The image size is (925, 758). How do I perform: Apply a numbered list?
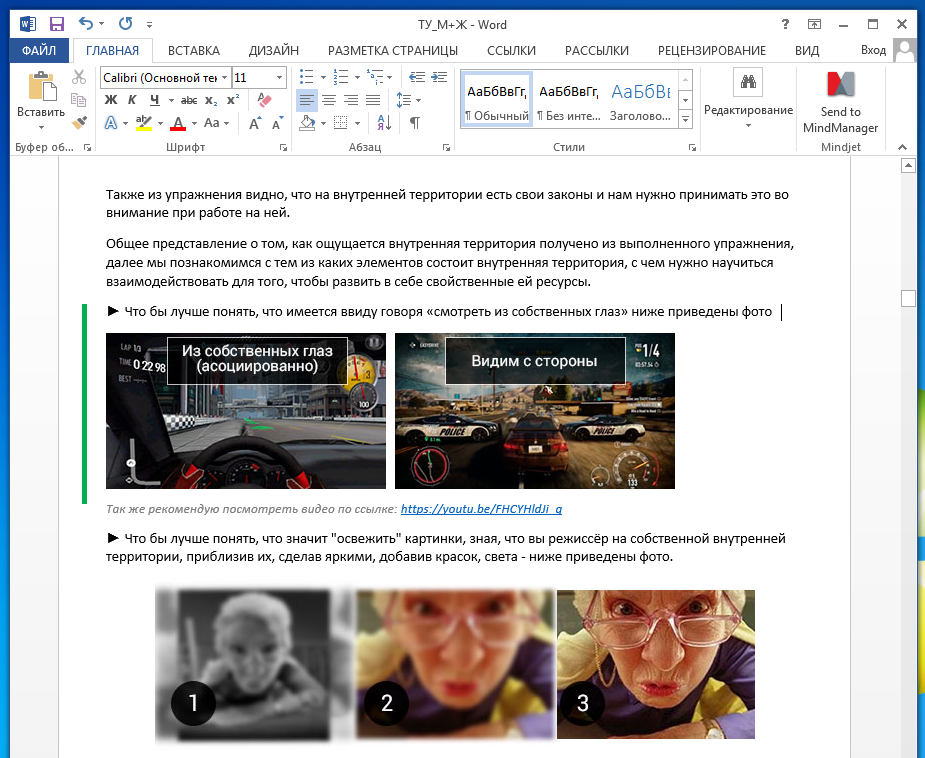point(340,77)
